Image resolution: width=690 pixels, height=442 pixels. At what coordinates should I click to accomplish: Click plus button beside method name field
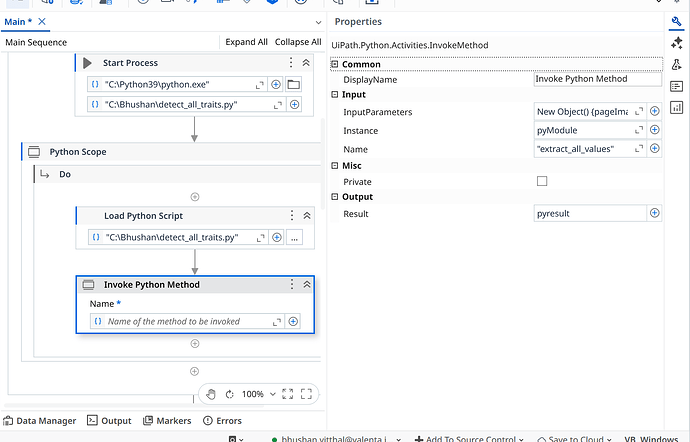293,322
